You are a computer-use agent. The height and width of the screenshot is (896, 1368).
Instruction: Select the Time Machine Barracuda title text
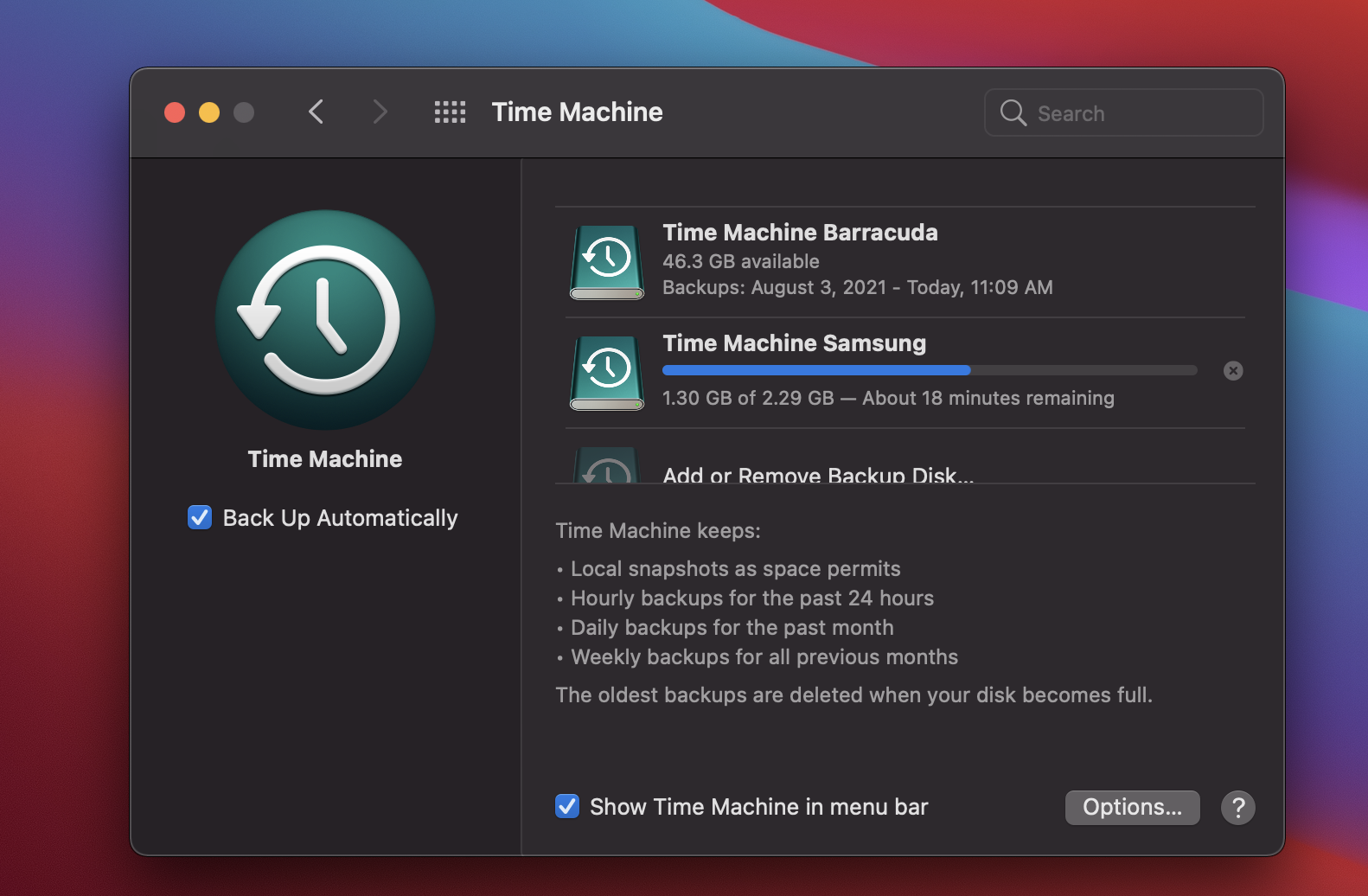[800, 233]
